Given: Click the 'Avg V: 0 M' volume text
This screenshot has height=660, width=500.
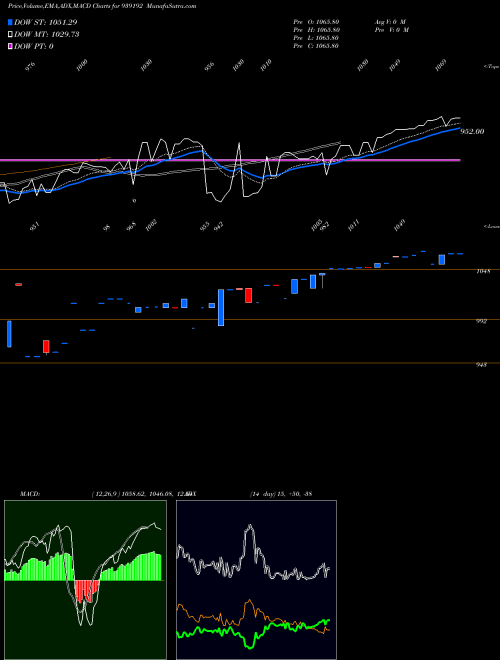Looking at the screenshot, I should pyautogui.click(x=390, y=22).
